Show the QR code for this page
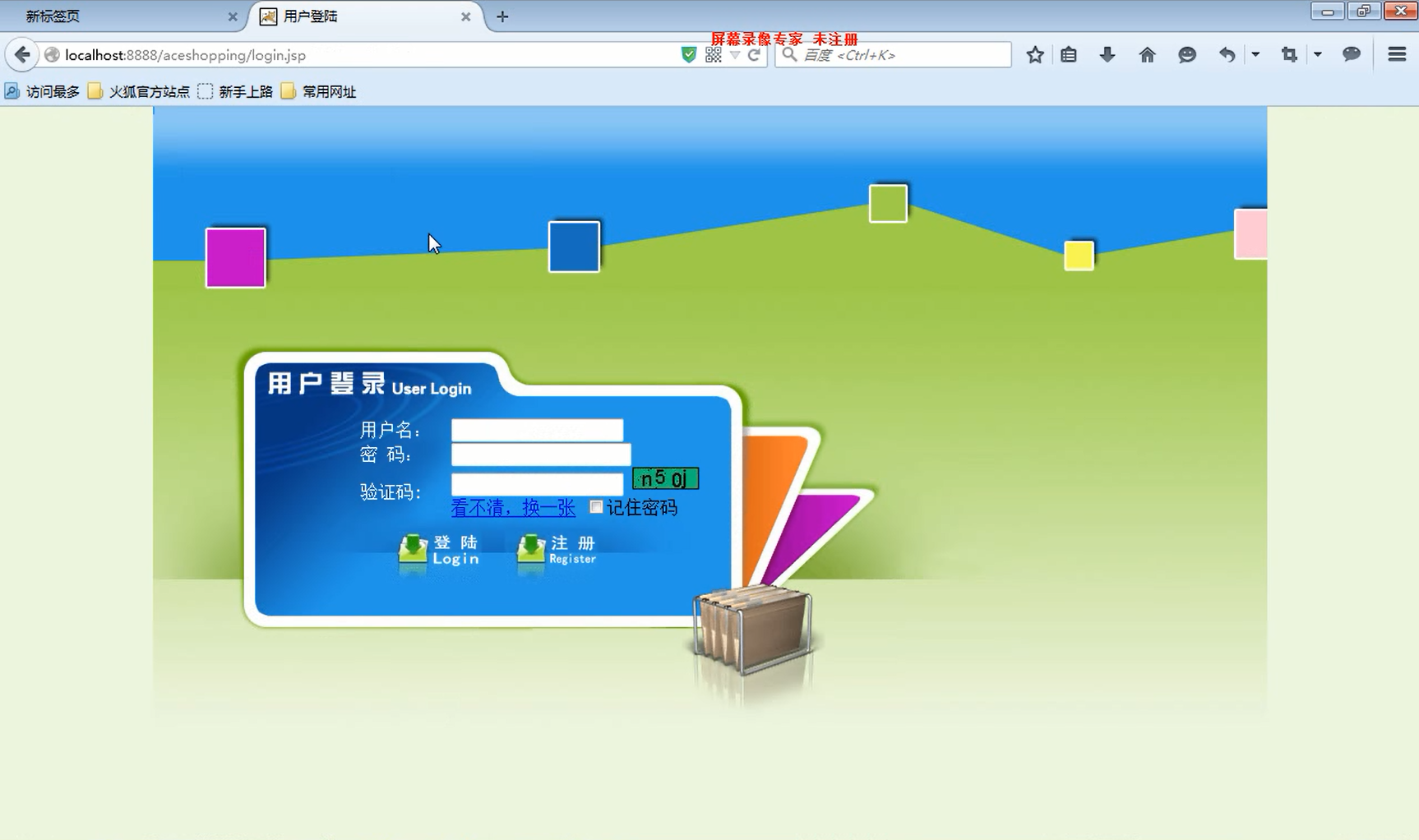Image resolution: width=1419 pixels, height=840 pixels. pos(713,55)
